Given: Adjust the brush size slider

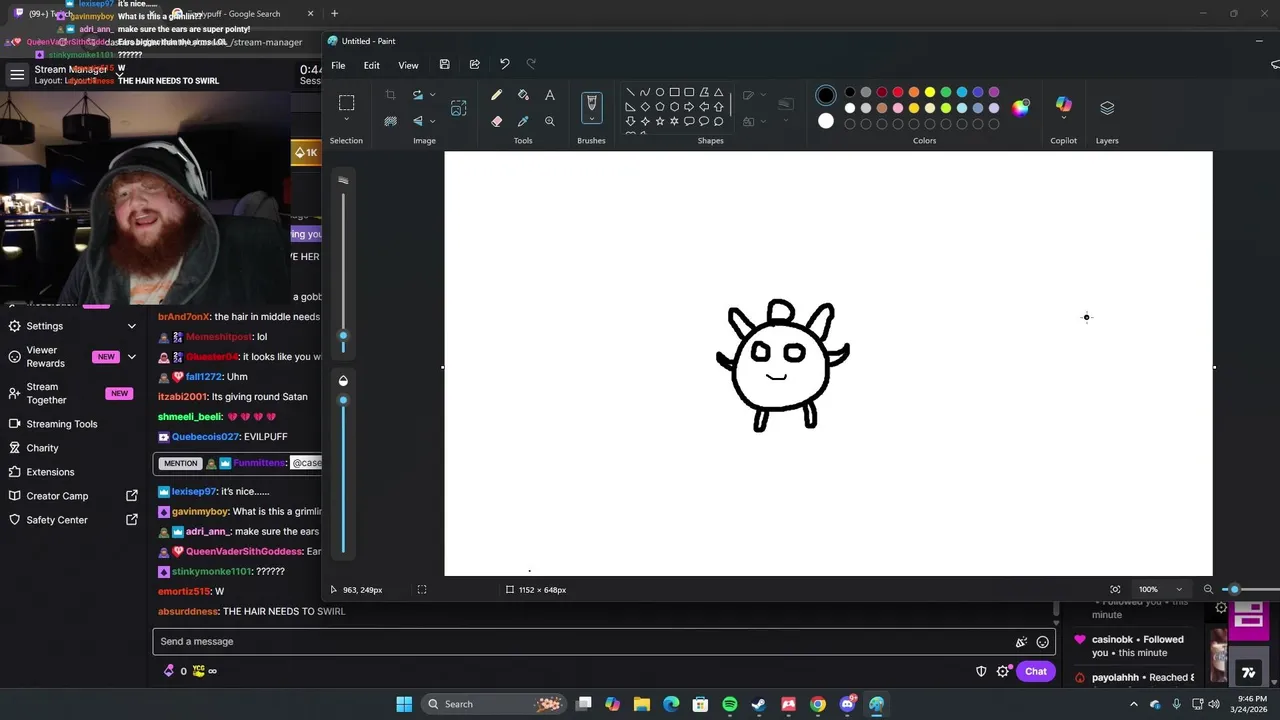Looking at the screenshot, I should coord(343,336).
